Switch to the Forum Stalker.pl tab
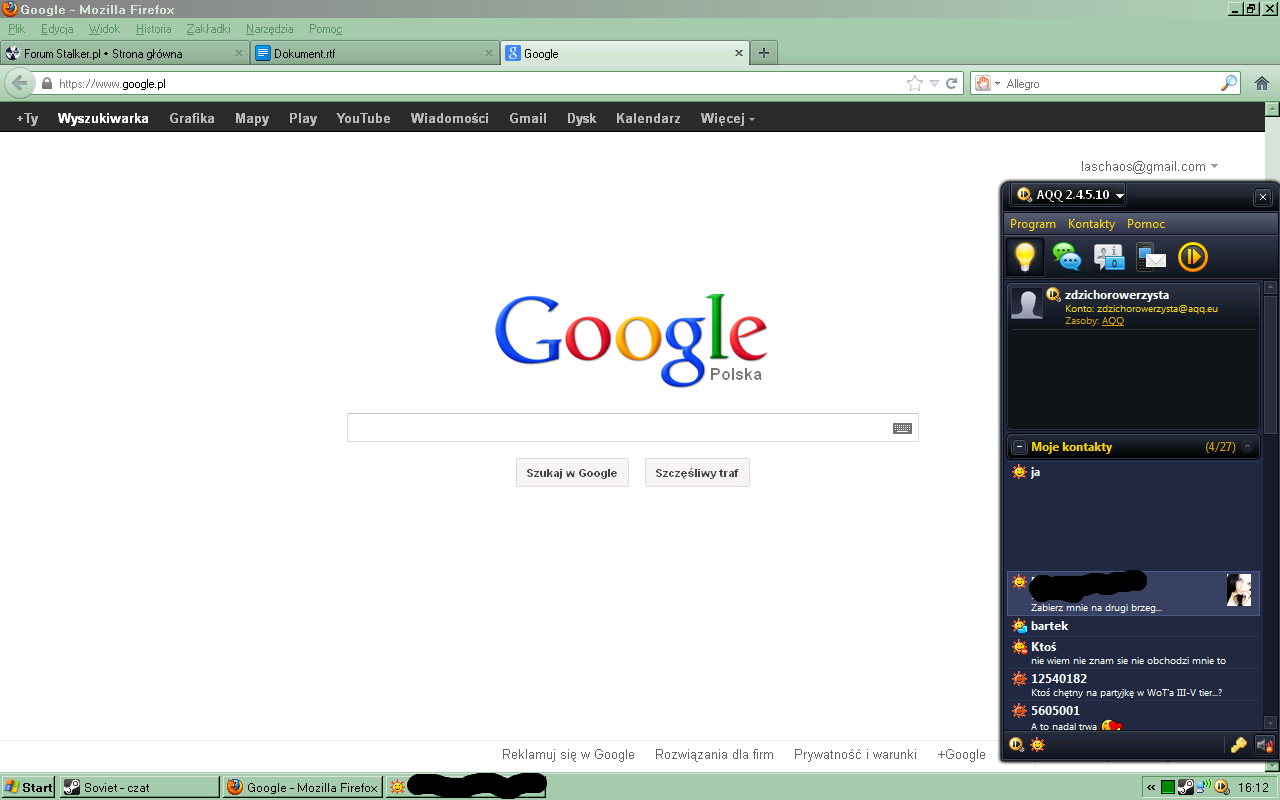Image resolution: width=1280 pixels, height=800 pixels. tap(124, 53)
